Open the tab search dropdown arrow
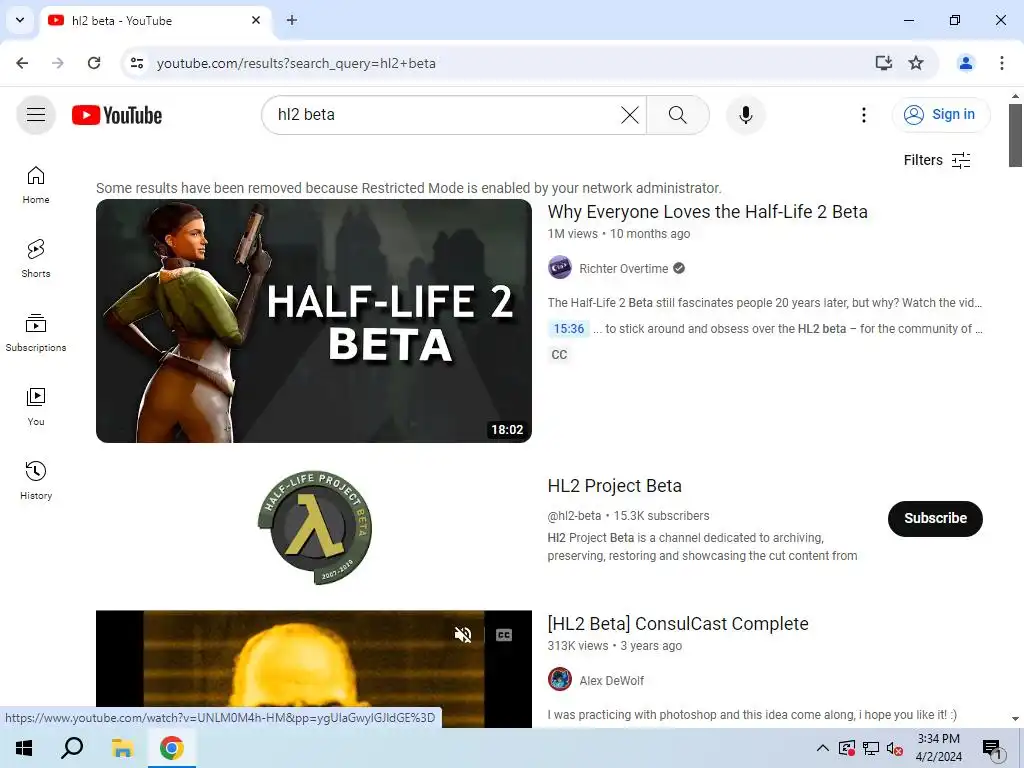Image resolution: width=1024 pixels, height=768 pixels. pos(20,20)
